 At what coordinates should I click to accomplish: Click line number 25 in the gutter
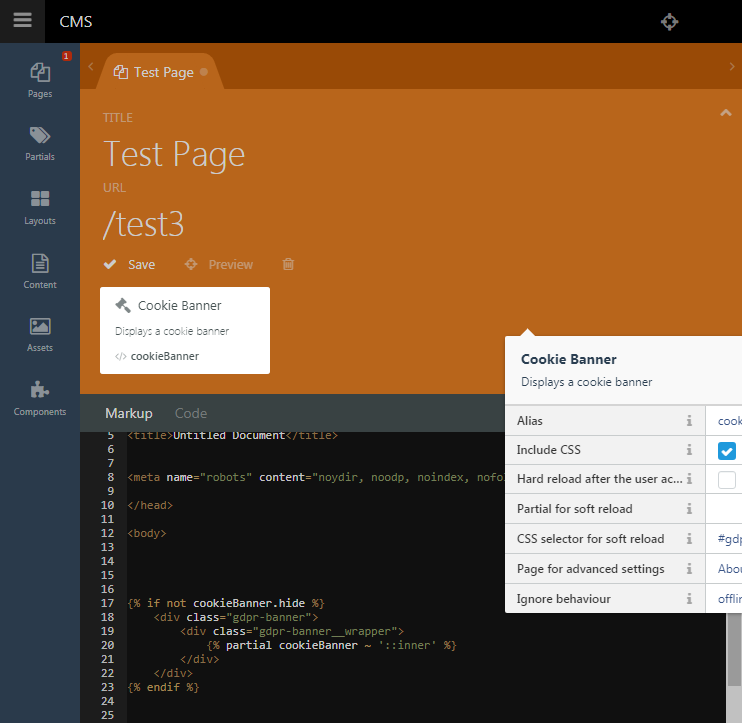pyautogui.click(x=107, y=715)
